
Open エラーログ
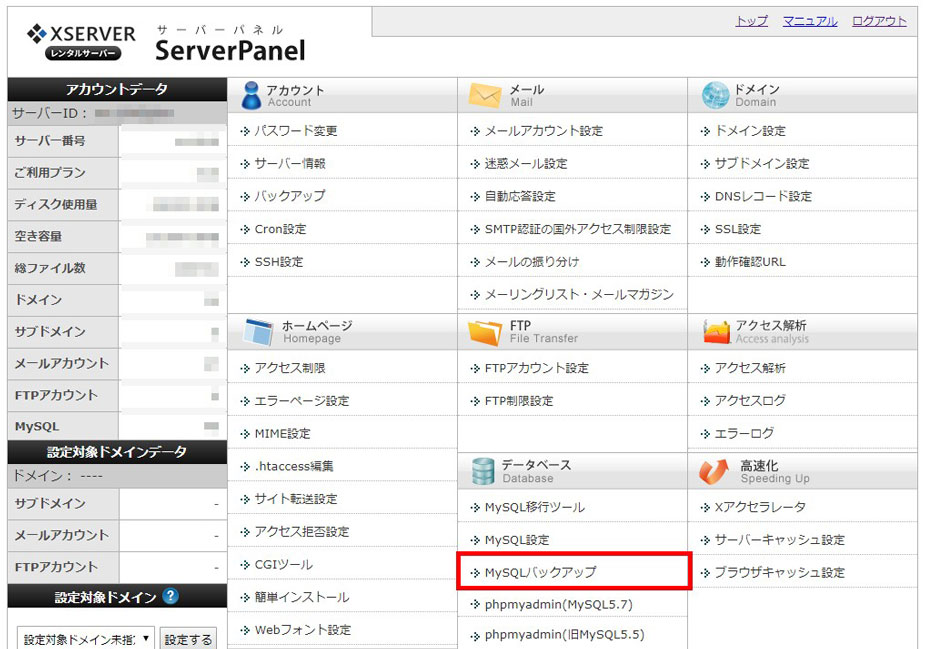(x=744, y=434)
